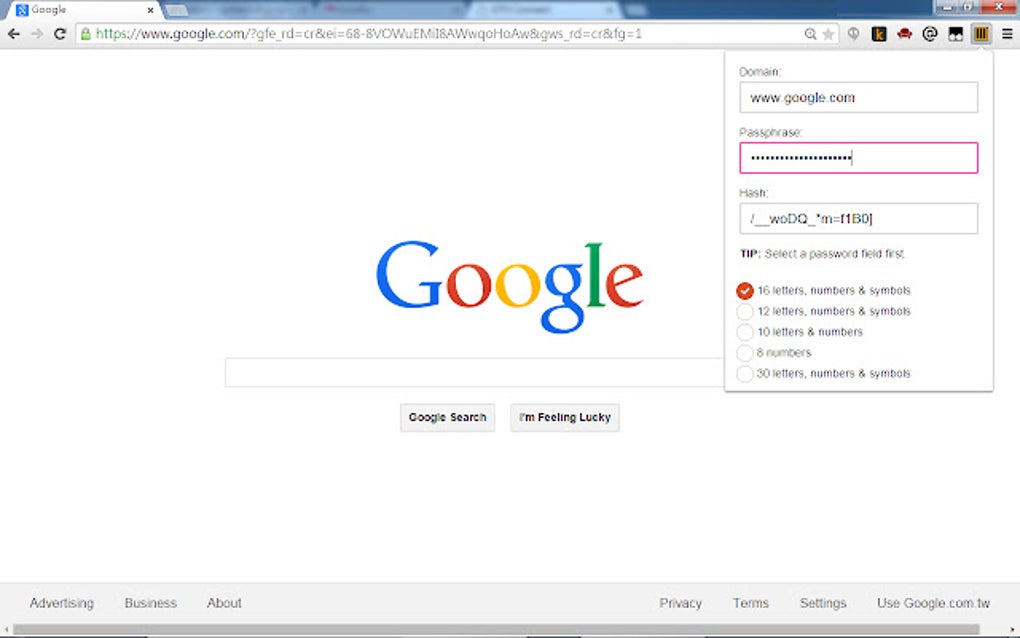
Task: Open the red couch extension icon
Action: click(904, 34)
